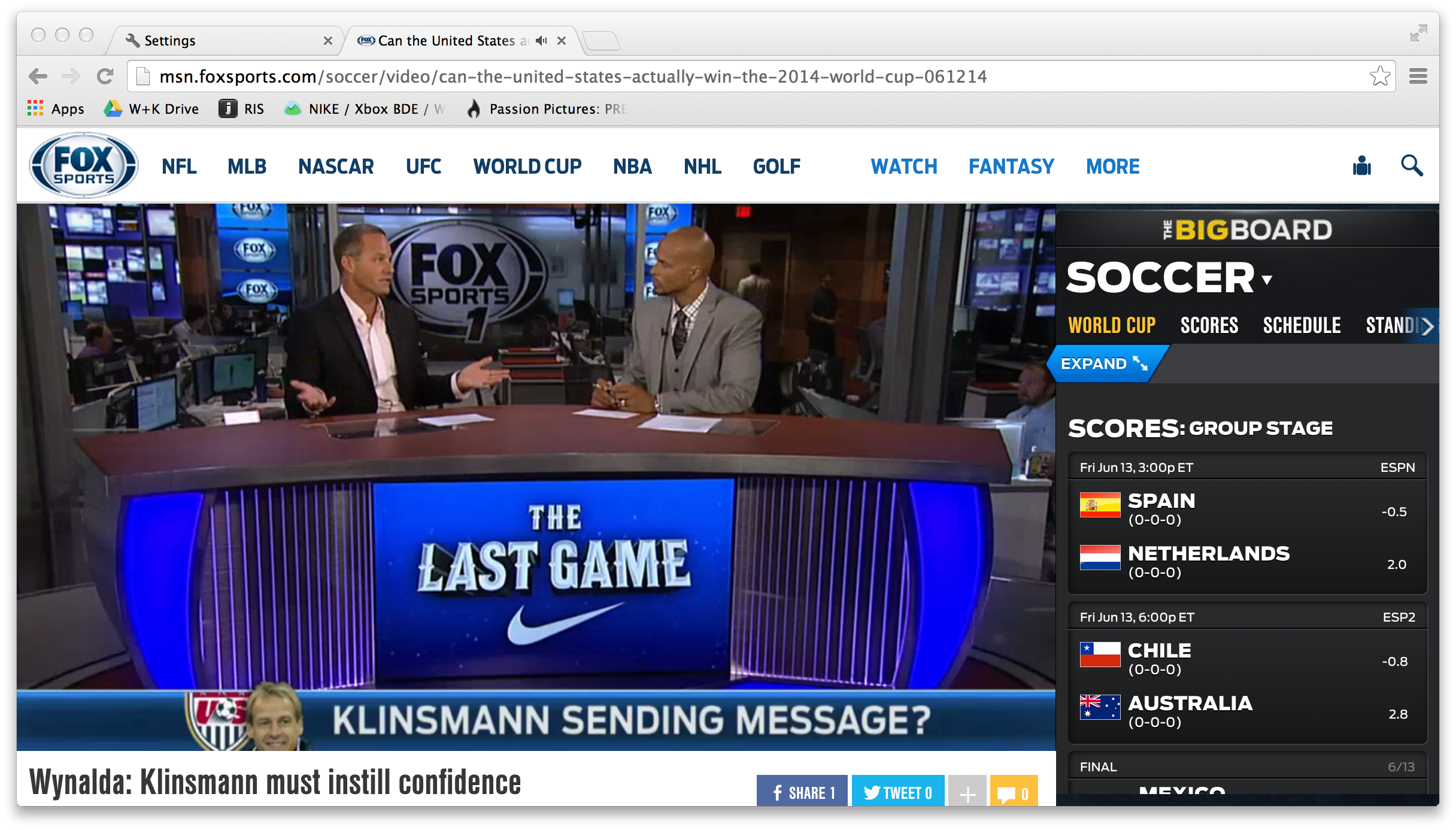Click the Netherlands flag icon
The width and height of the screenshot is (1456, 830).
(1100, 558)
